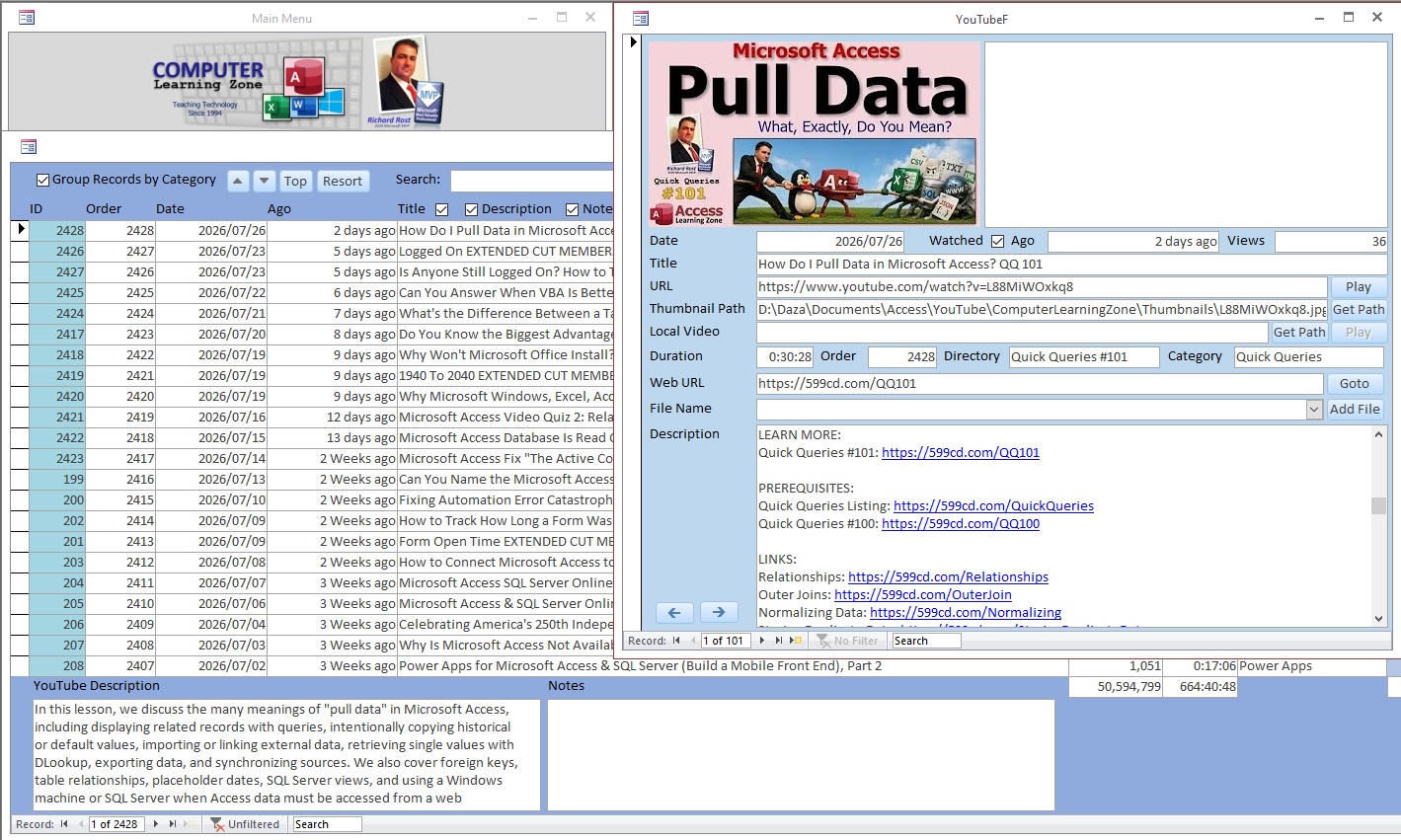Click the Goto button next to Web URL
This screenshot has width=1401, height=840.
tap(1354, 384)
